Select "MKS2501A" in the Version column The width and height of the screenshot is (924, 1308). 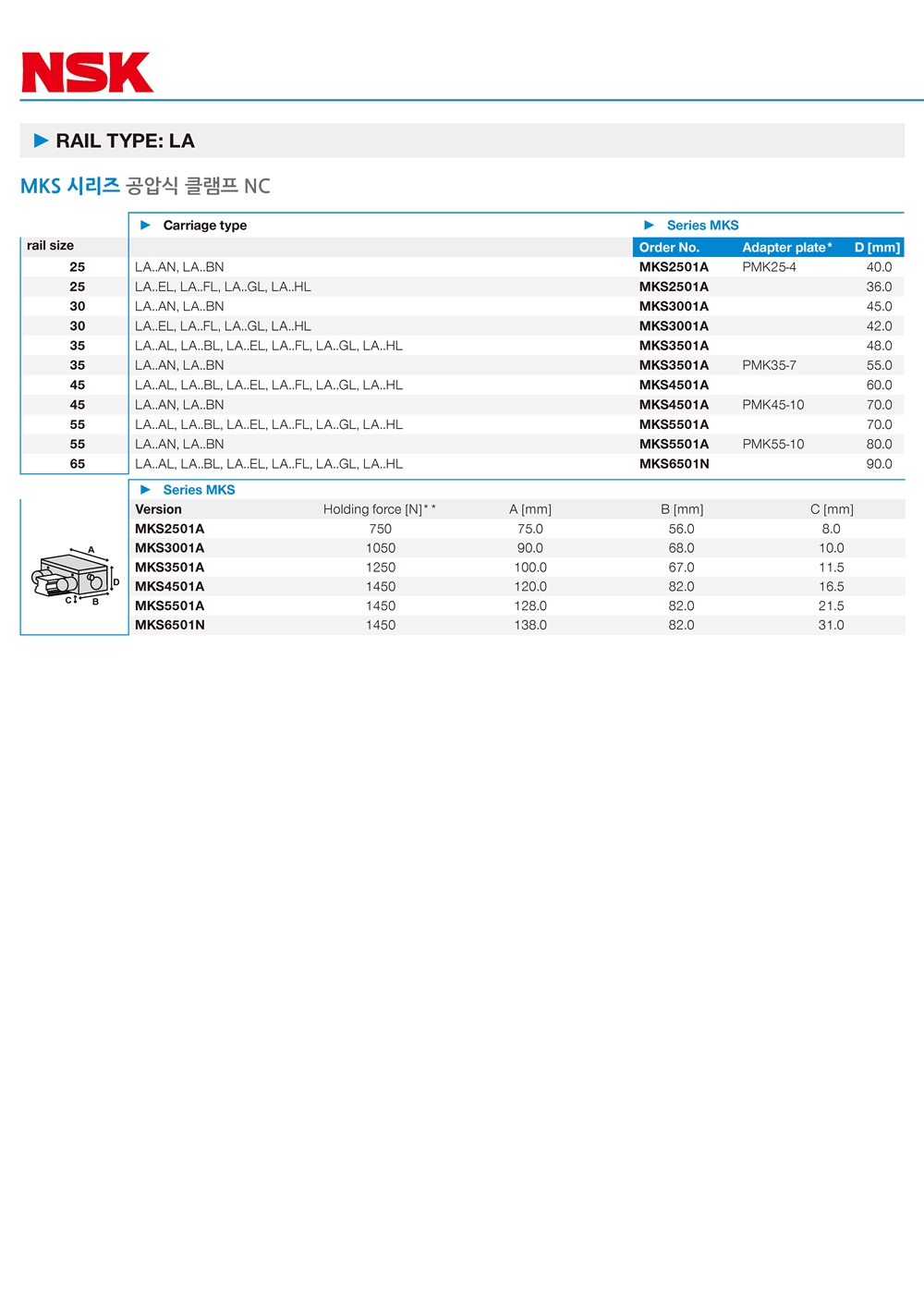(x=169, y=529)
